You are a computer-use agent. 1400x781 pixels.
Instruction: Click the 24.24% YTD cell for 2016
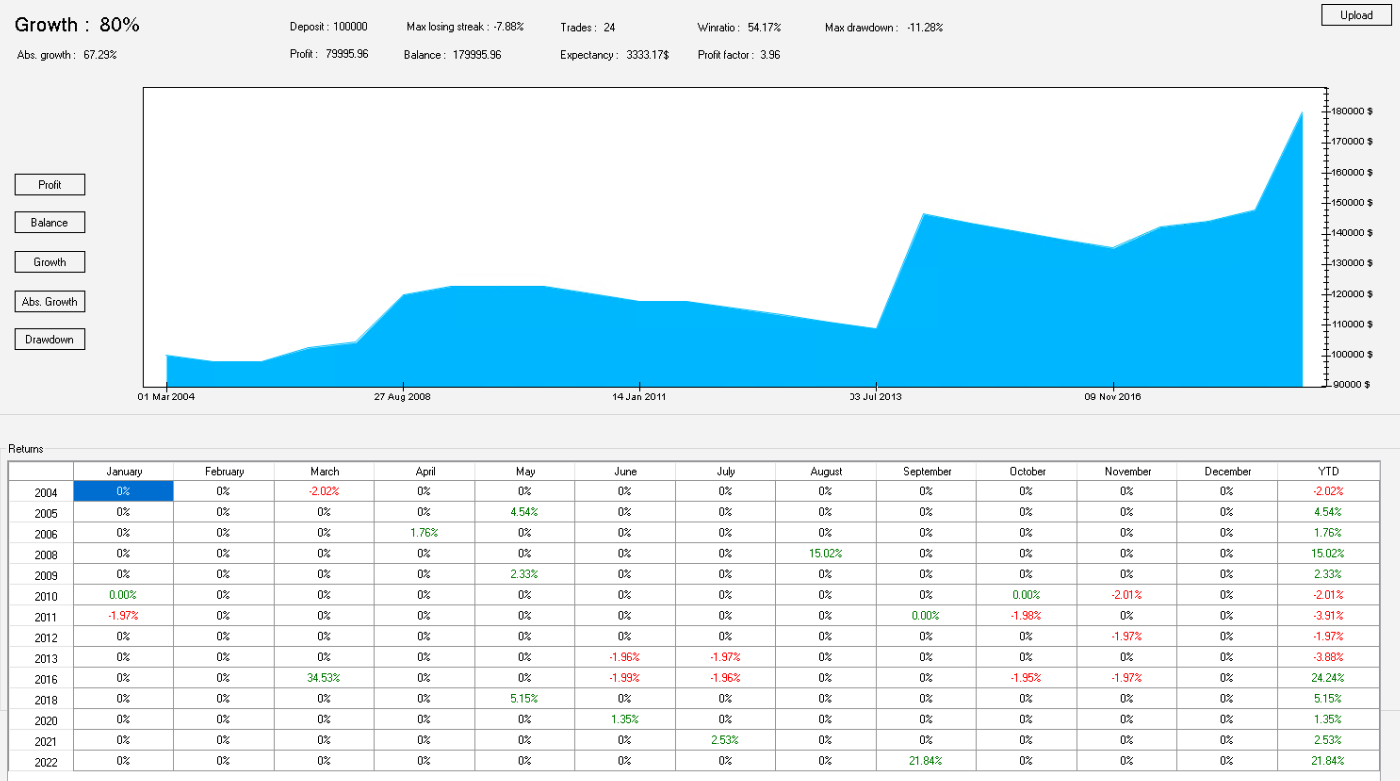pos(1328,678)
